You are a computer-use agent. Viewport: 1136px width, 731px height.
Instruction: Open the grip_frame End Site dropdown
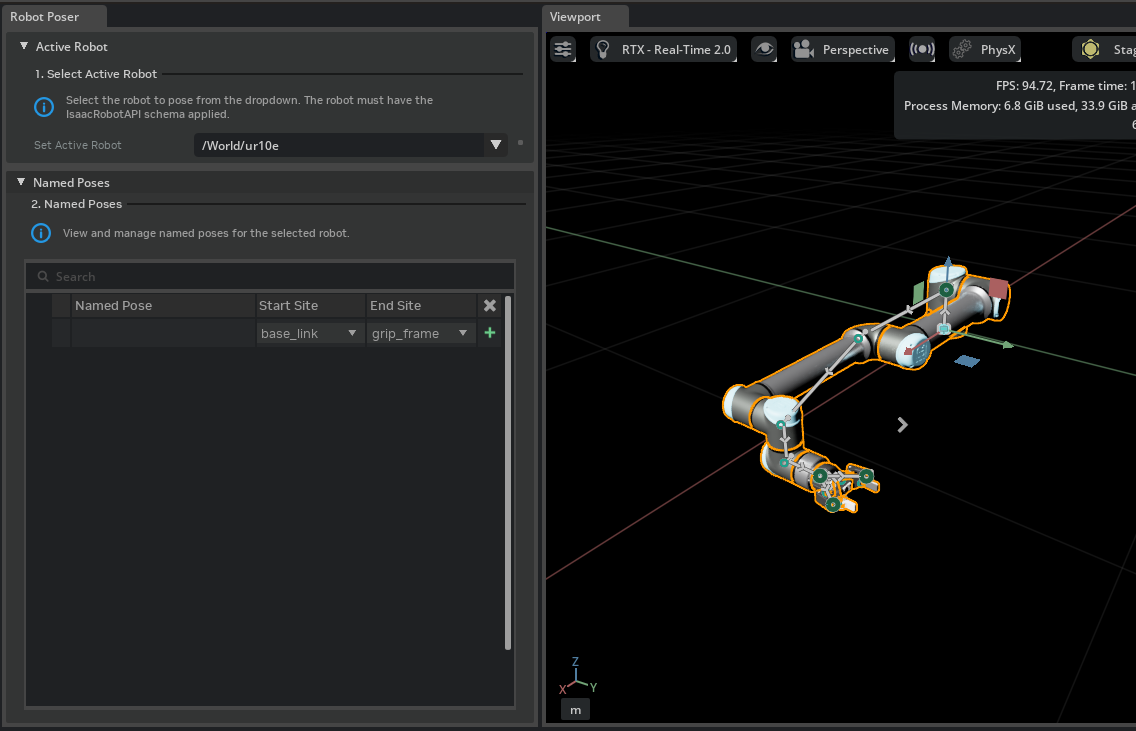coord(421,333)
